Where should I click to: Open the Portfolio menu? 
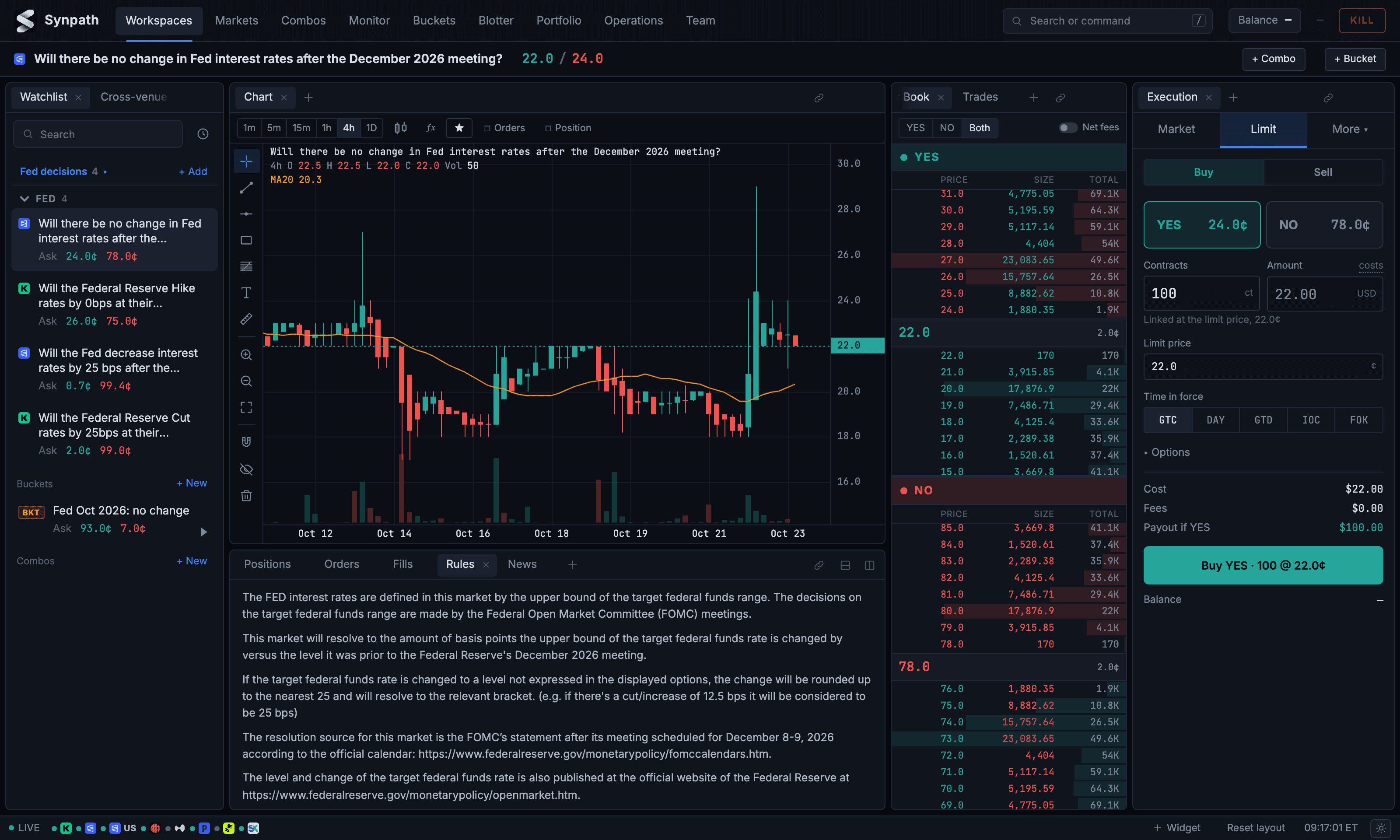click(559, 21)
